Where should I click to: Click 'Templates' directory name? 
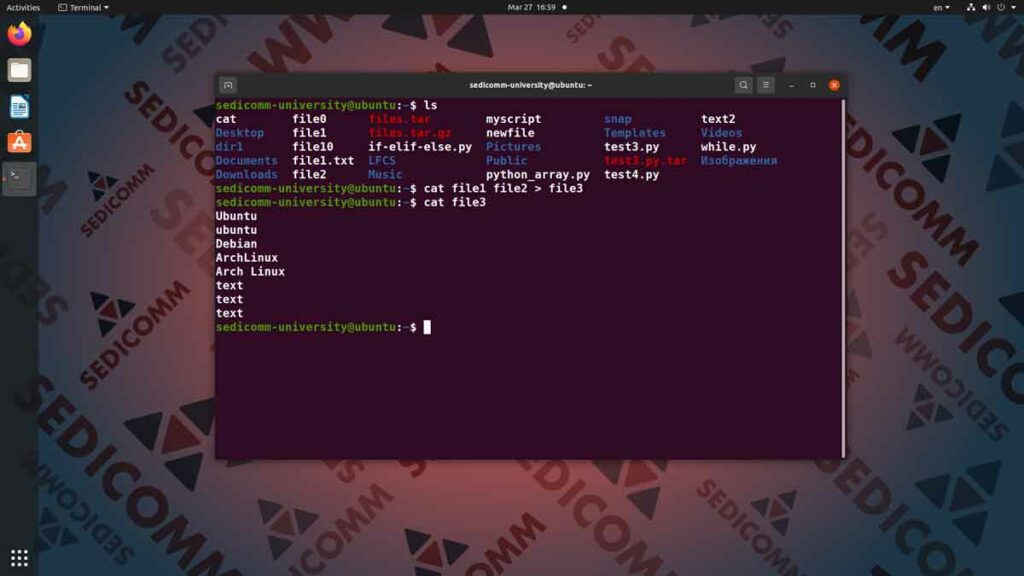[x=635, y=133]
